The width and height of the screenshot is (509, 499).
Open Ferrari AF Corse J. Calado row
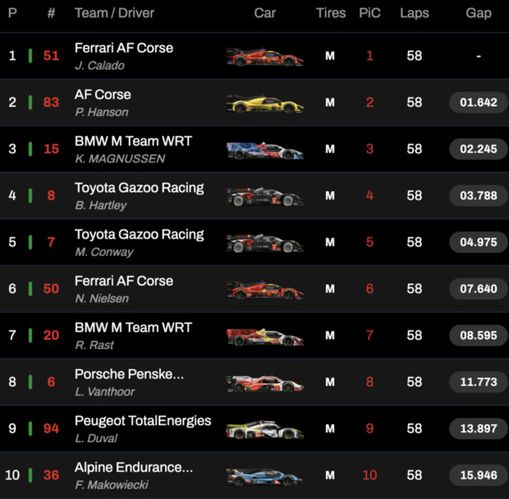(x=254, y=56)
